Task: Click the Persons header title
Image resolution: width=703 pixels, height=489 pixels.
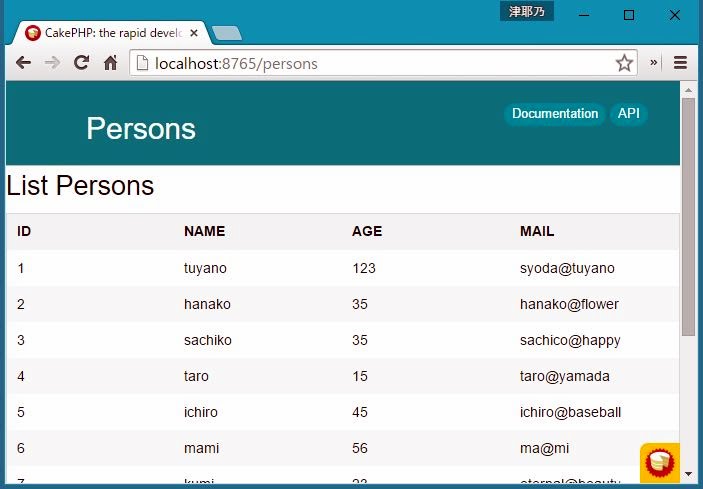Action: (x=141, y=129)
